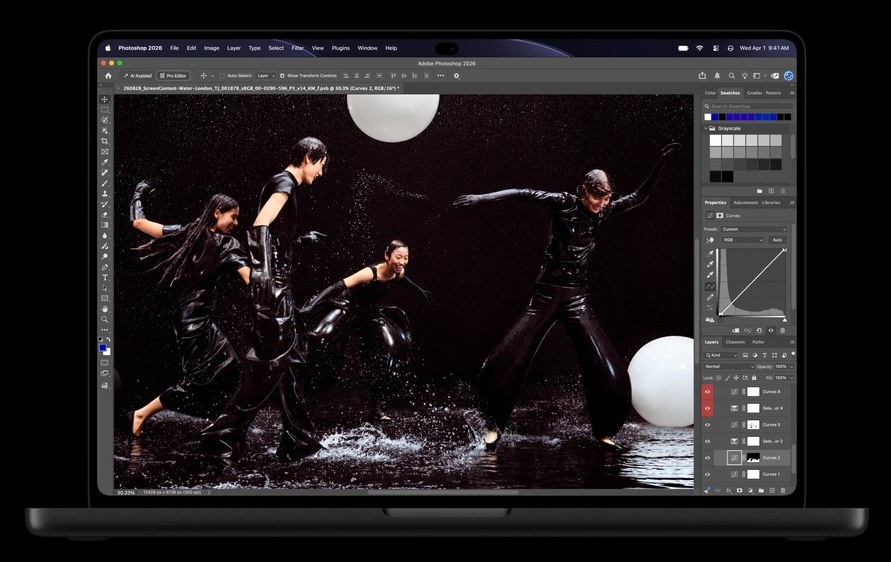This screenshot has height=562, width=891.
Task: Open the Image menu
Action: (211, 48)
